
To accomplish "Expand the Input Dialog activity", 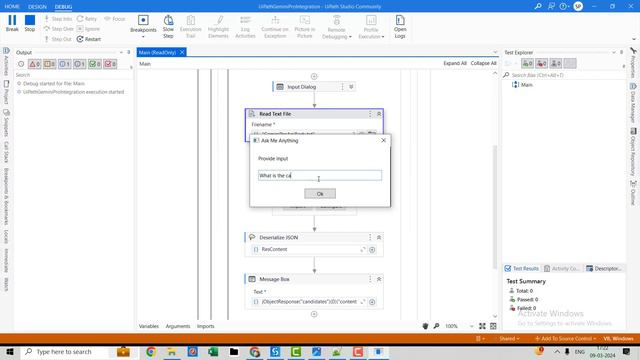I will [x=351, y=87].
